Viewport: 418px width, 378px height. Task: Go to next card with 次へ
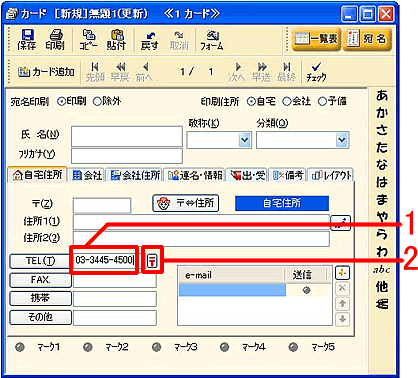[237, 72]
